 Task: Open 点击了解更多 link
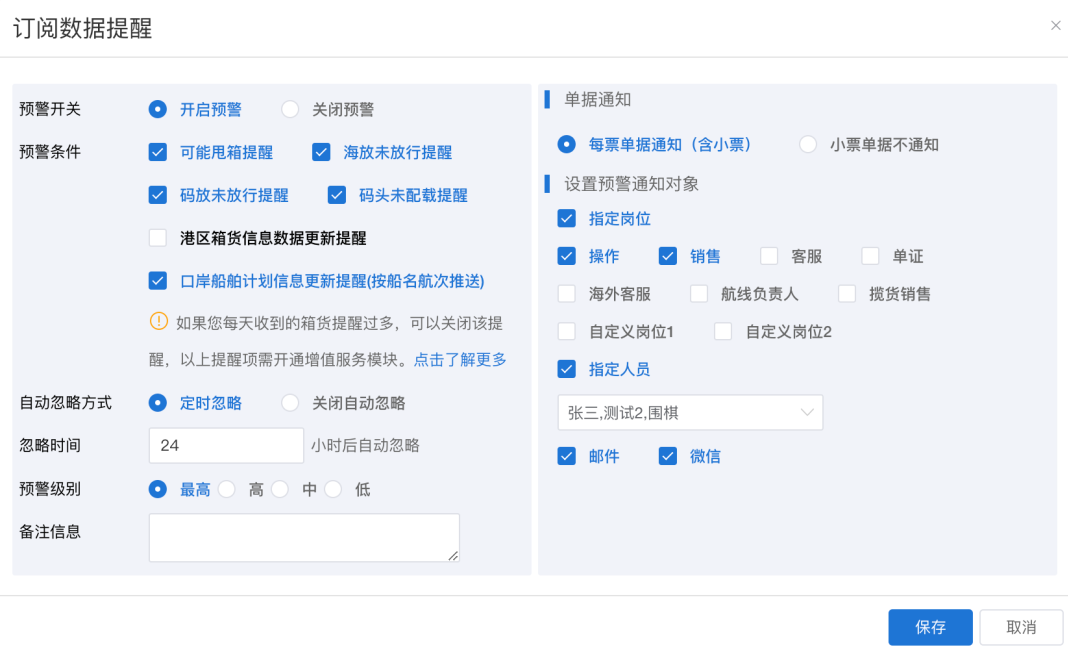pos(460,360)
